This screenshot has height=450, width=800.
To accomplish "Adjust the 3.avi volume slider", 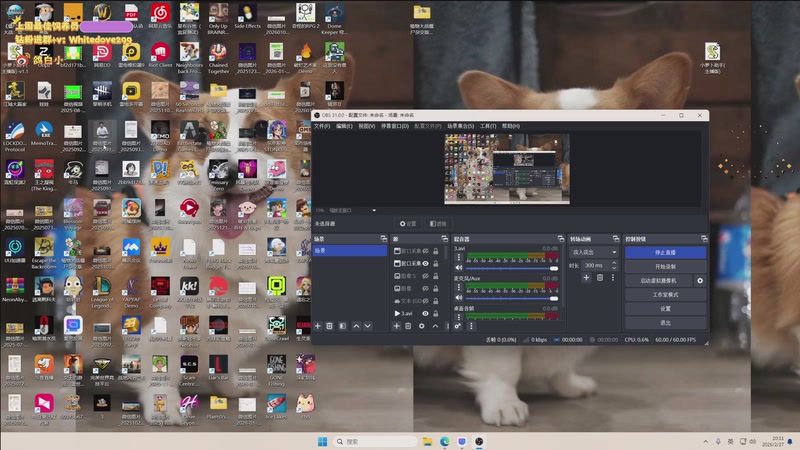I will point(512,268).
